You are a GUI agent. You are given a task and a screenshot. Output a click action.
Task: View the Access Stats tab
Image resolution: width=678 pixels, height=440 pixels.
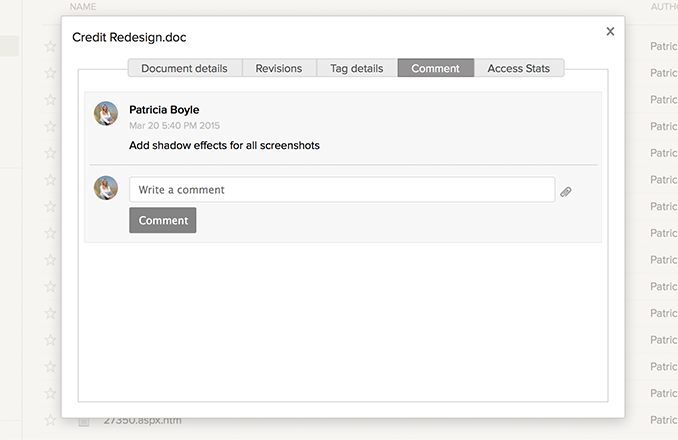tap(519, 68)
